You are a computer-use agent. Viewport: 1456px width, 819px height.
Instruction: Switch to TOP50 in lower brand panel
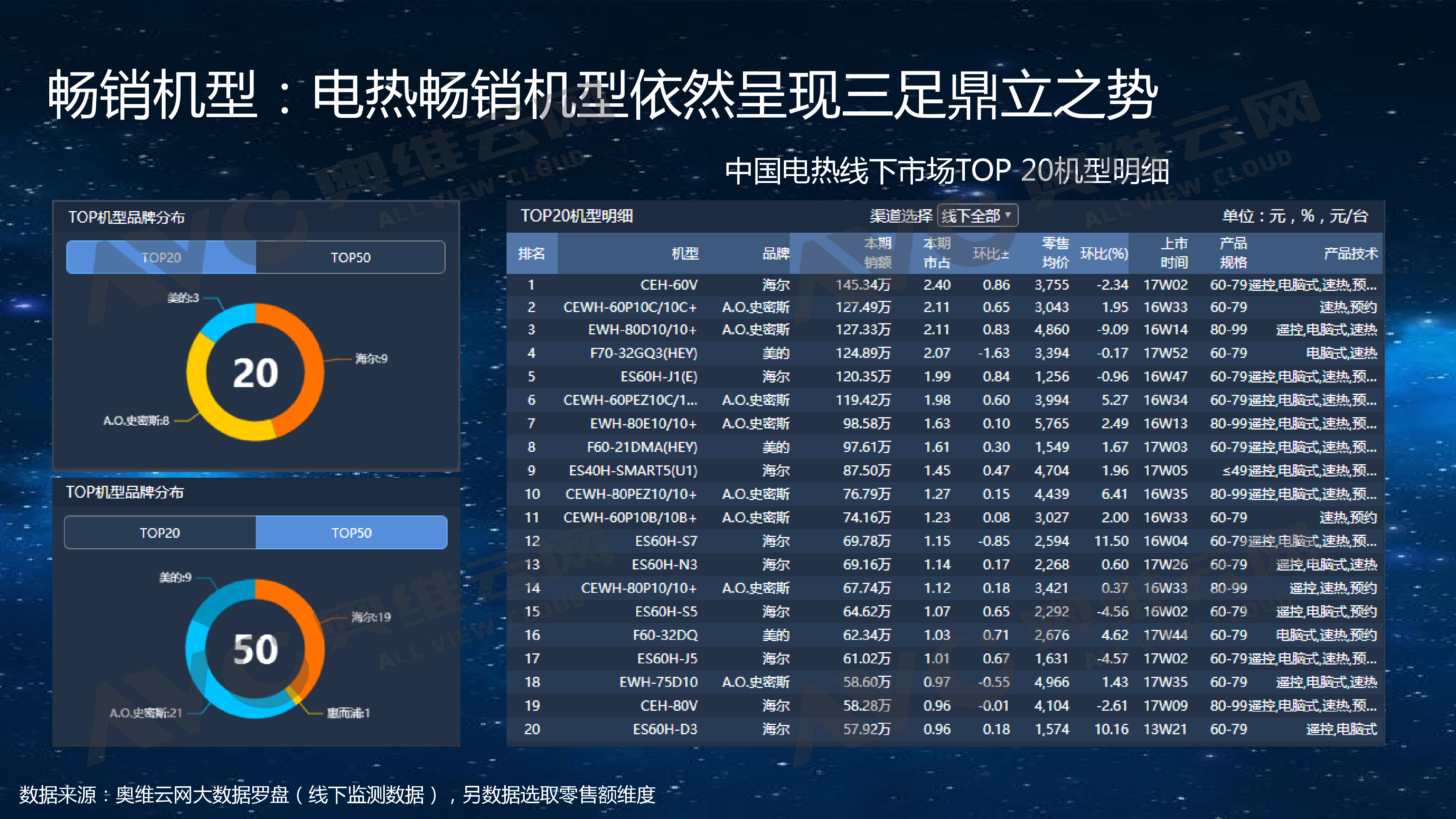coord(351,532)
